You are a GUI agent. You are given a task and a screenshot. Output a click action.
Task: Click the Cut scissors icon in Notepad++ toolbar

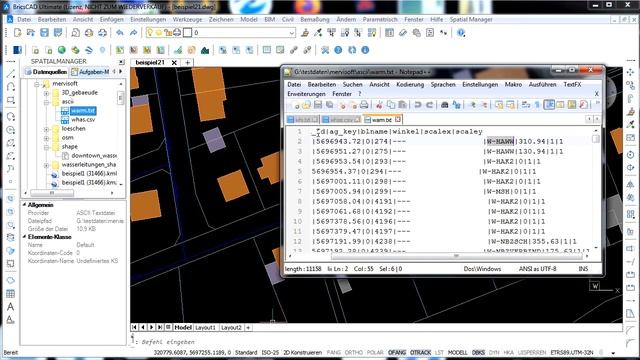tap(379, 105)
